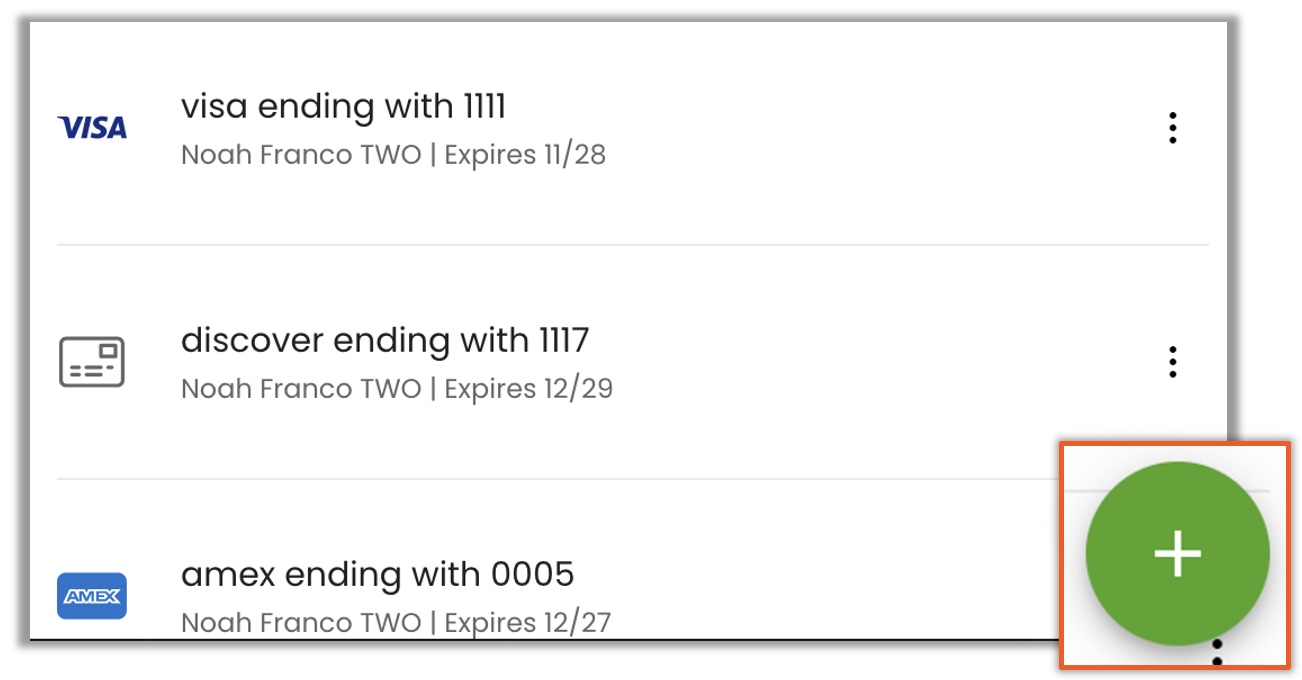Click "Noah Franco TWO" name under discover

pos(301,389)
